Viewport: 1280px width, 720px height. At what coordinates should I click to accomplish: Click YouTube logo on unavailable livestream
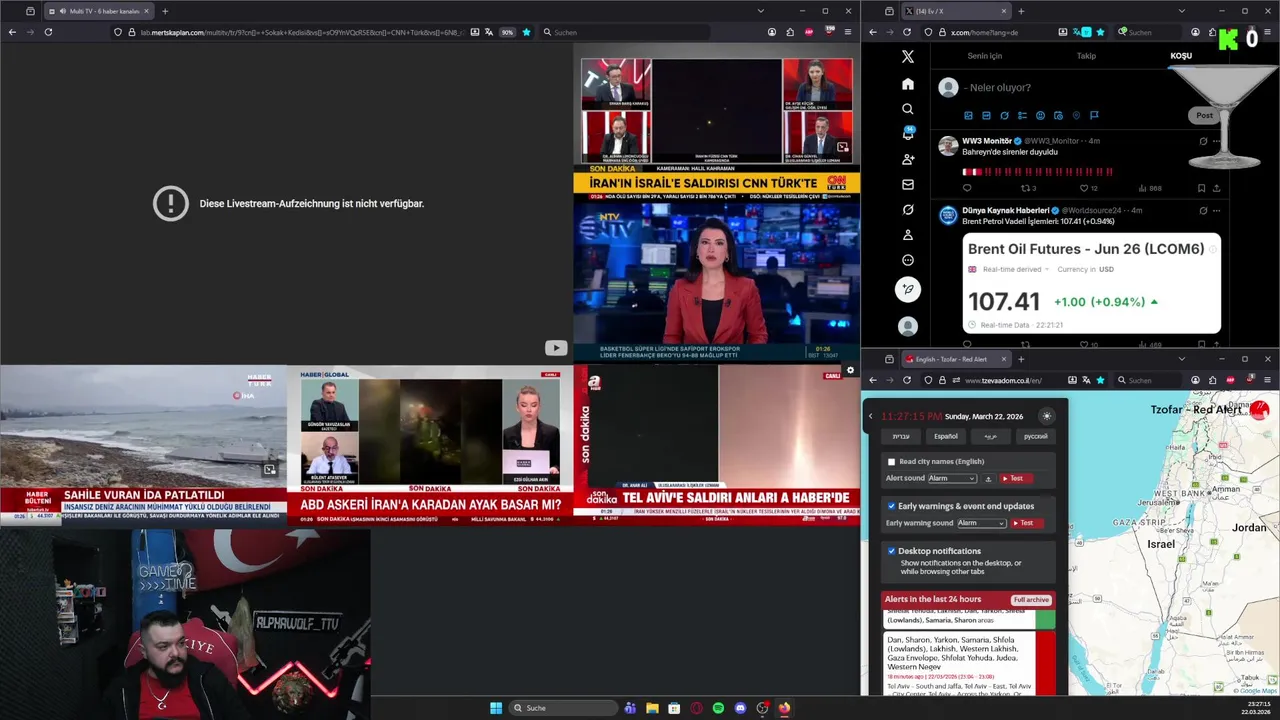point(556,348)
